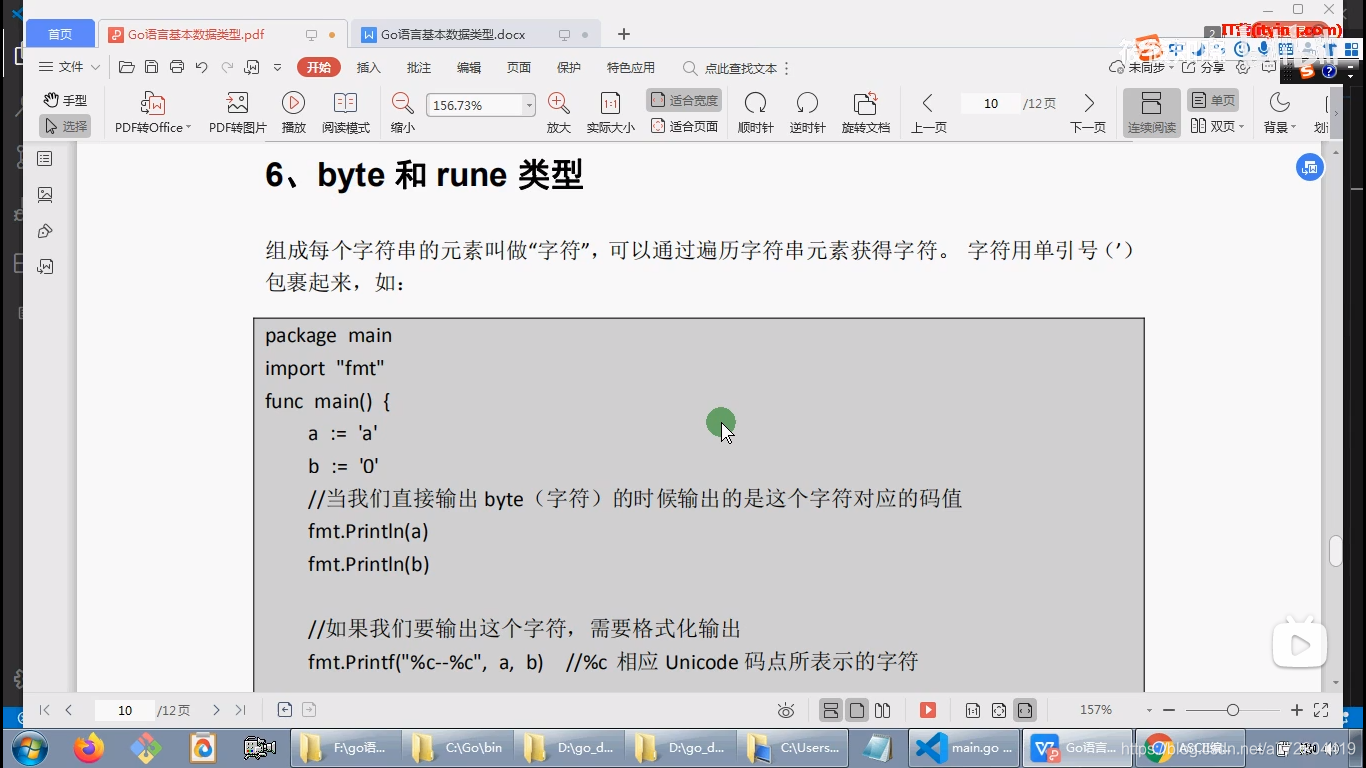The width and height of the screenshot is (1366, 768).
Task: Toggle eye protection mode icon in status bar
Action: click(786, 710)
